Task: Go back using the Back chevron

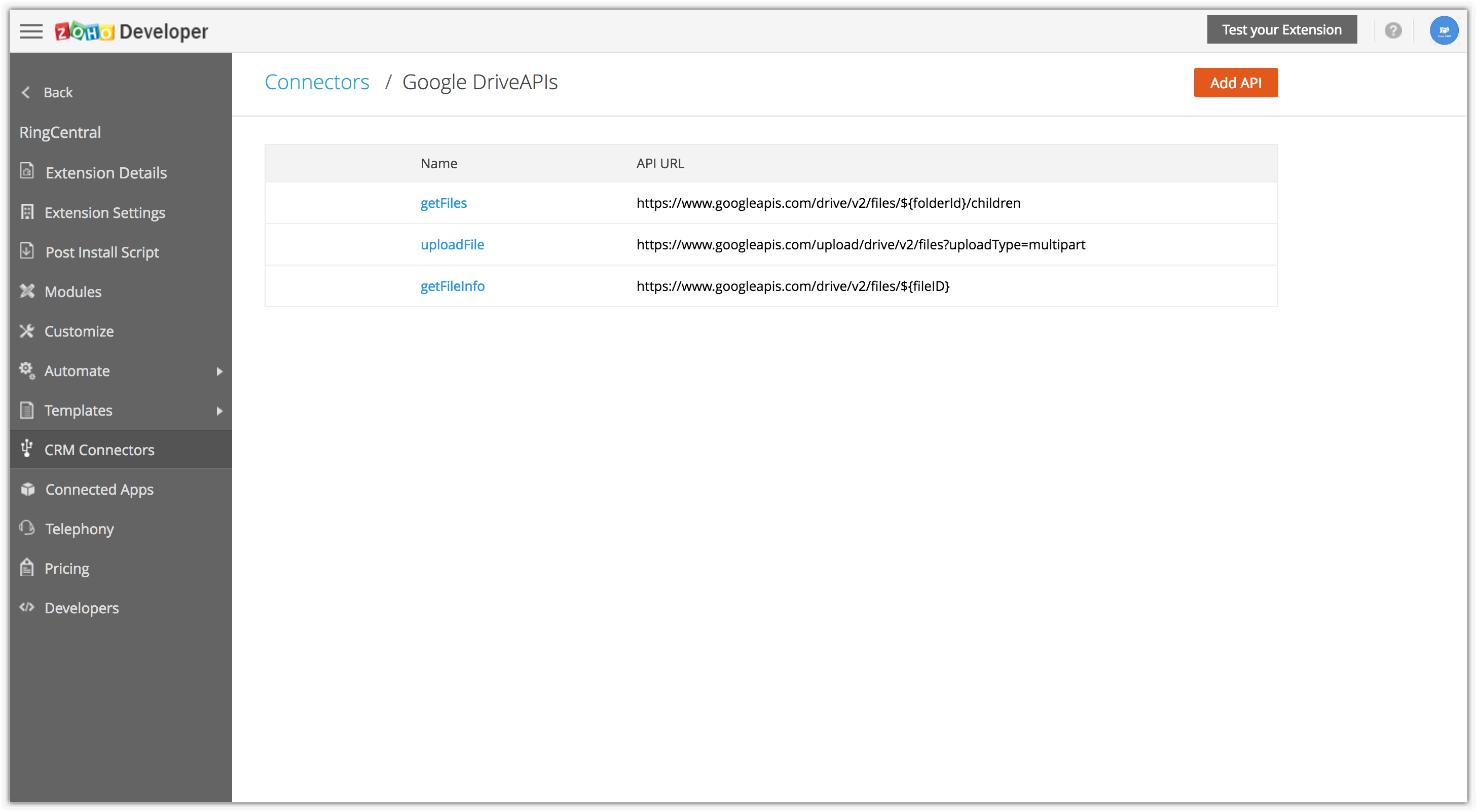Action: [26, 92]
